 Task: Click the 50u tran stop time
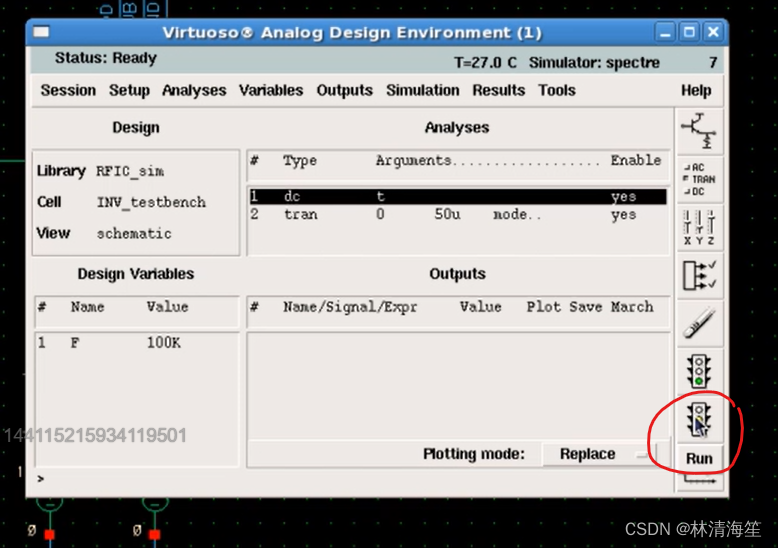[x=447, y=214]
